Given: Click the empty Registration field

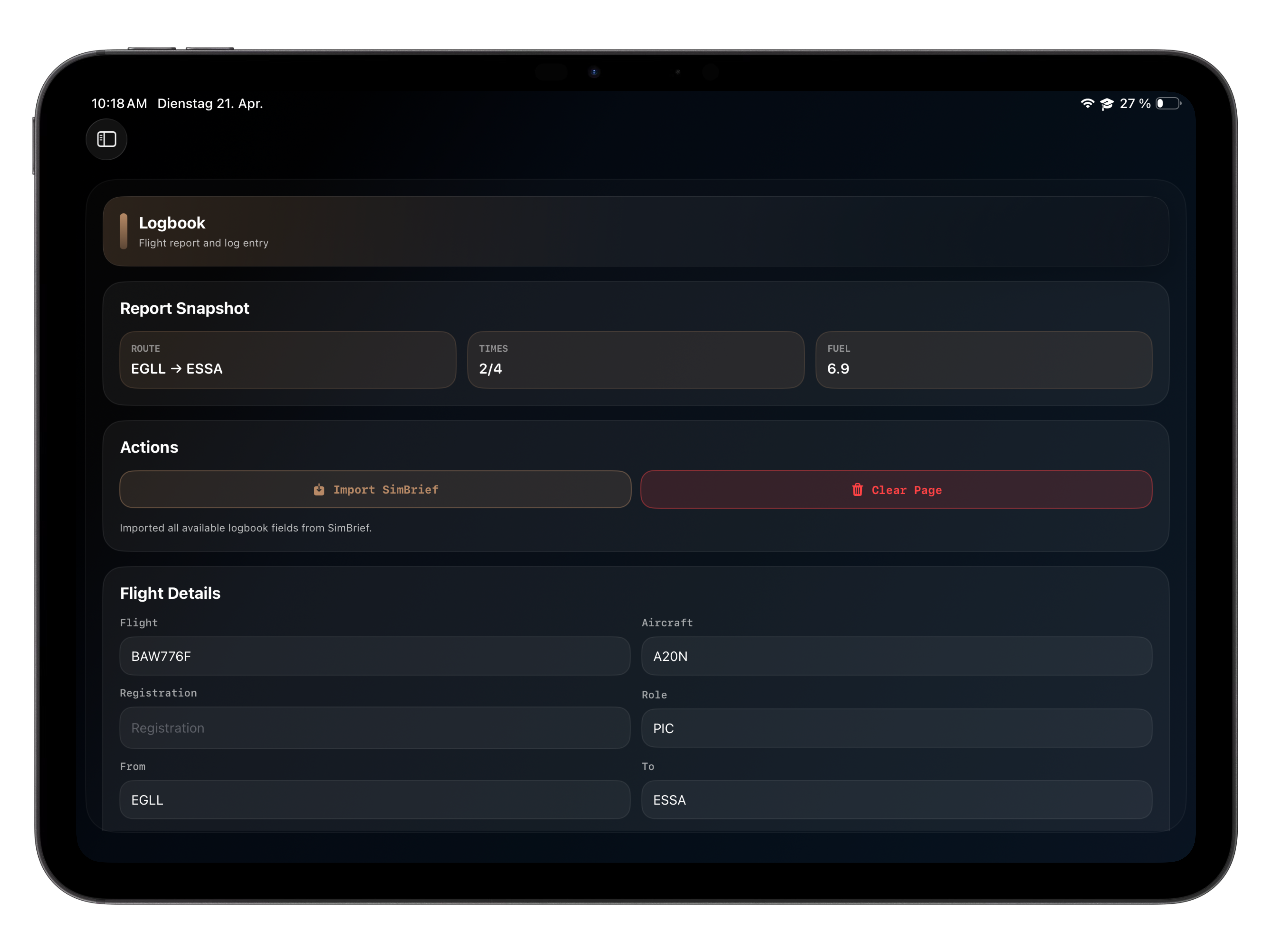Looking at the screenshot, I should point(374,728).
